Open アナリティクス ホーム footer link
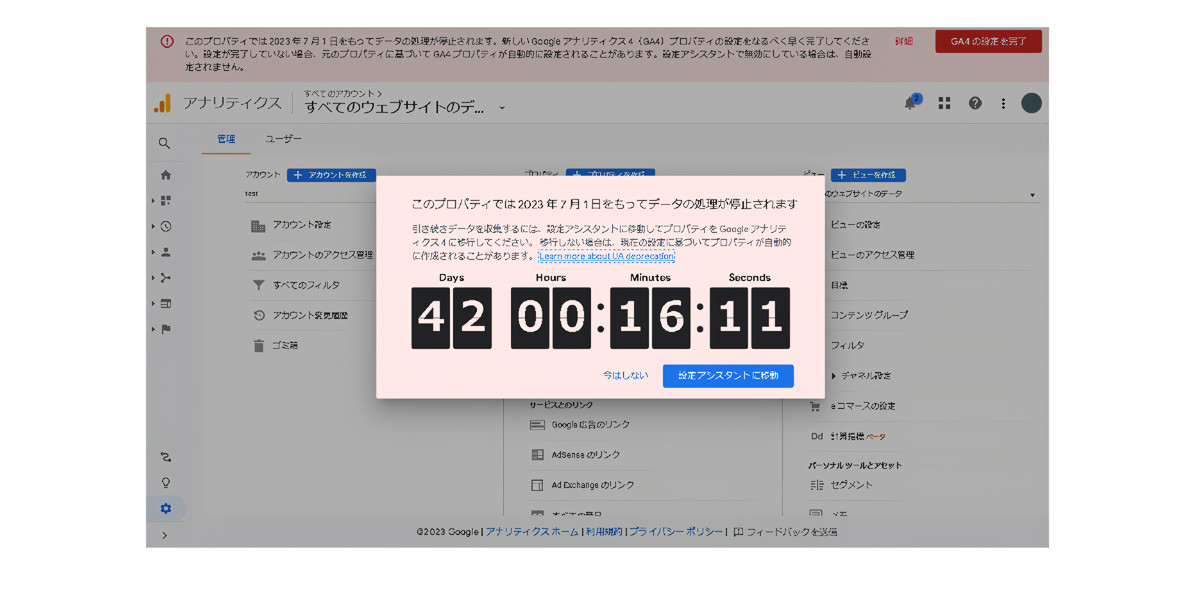 click(x=532, y=532)
